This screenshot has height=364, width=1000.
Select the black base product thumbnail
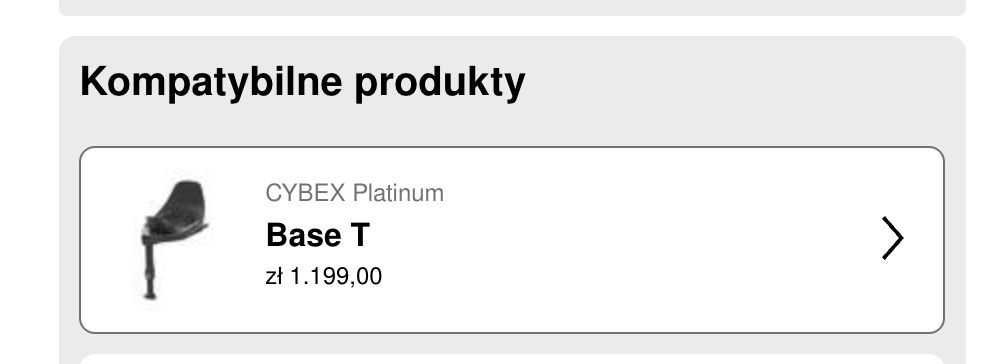click(173, 240)
